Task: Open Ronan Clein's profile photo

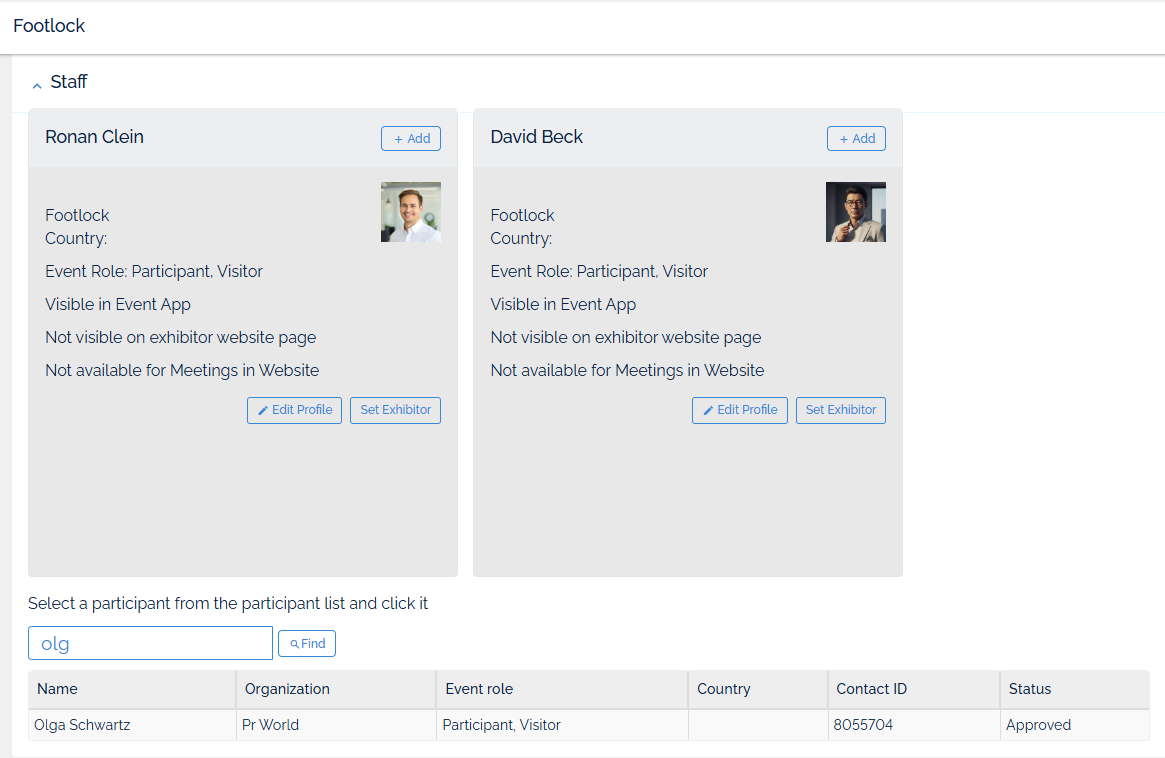Action: 410,211
